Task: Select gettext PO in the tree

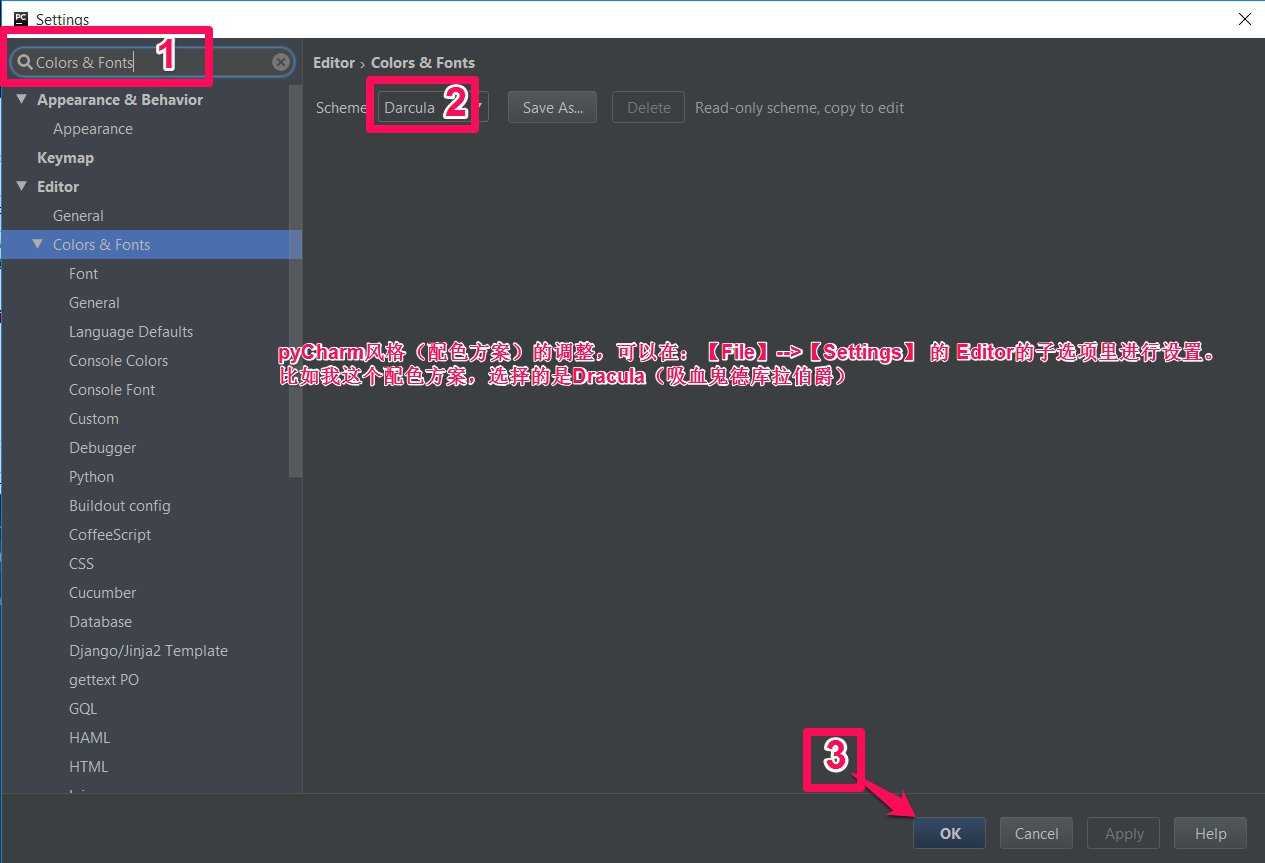Action: click(104, 680)
